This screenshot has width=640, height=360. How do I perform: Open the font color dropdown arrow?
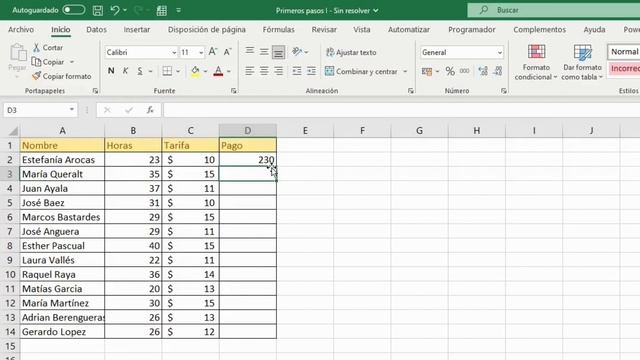229,71
